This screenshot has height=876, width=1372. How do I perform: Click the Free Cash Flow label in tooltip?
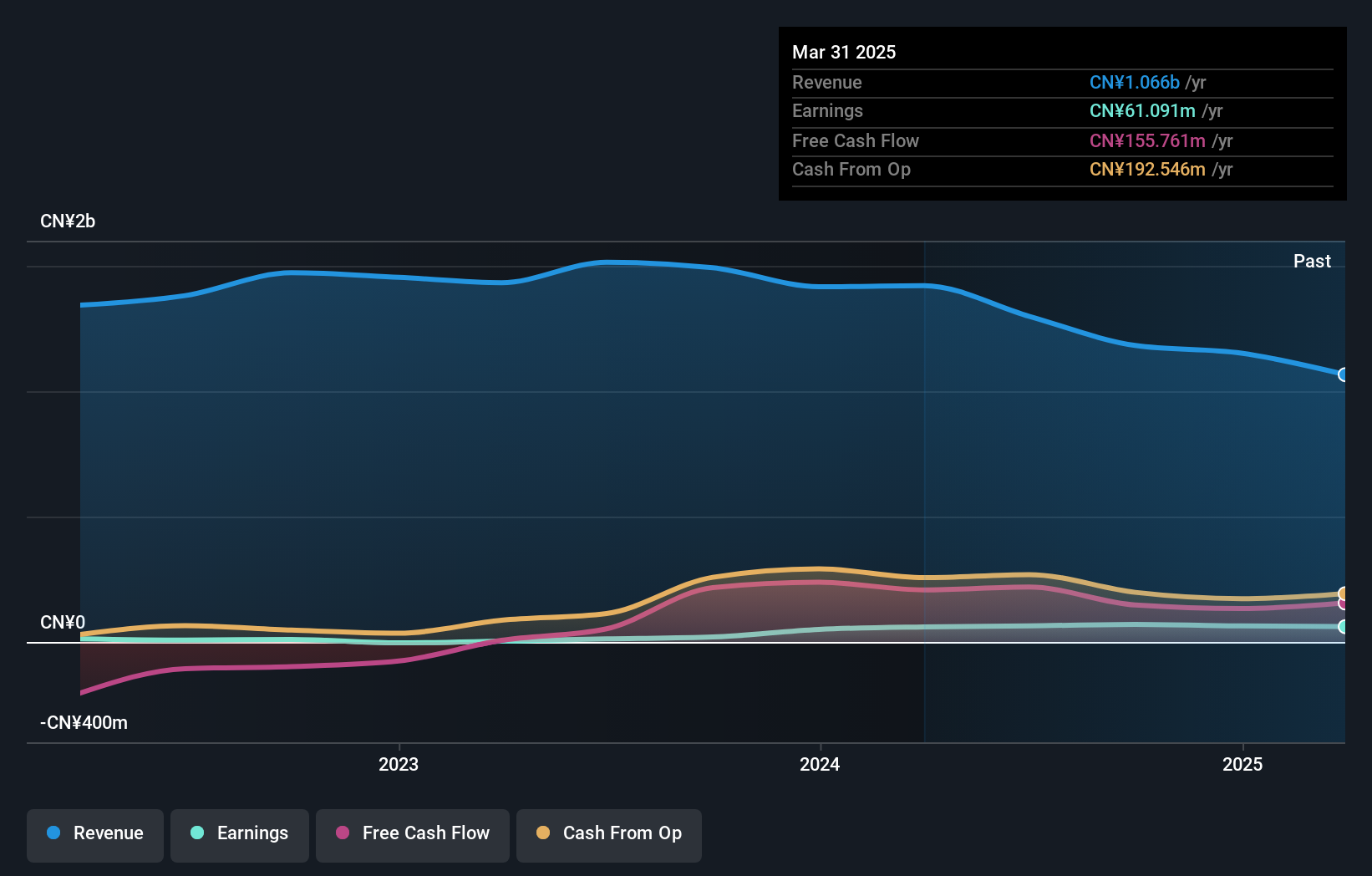pos(856,140)
